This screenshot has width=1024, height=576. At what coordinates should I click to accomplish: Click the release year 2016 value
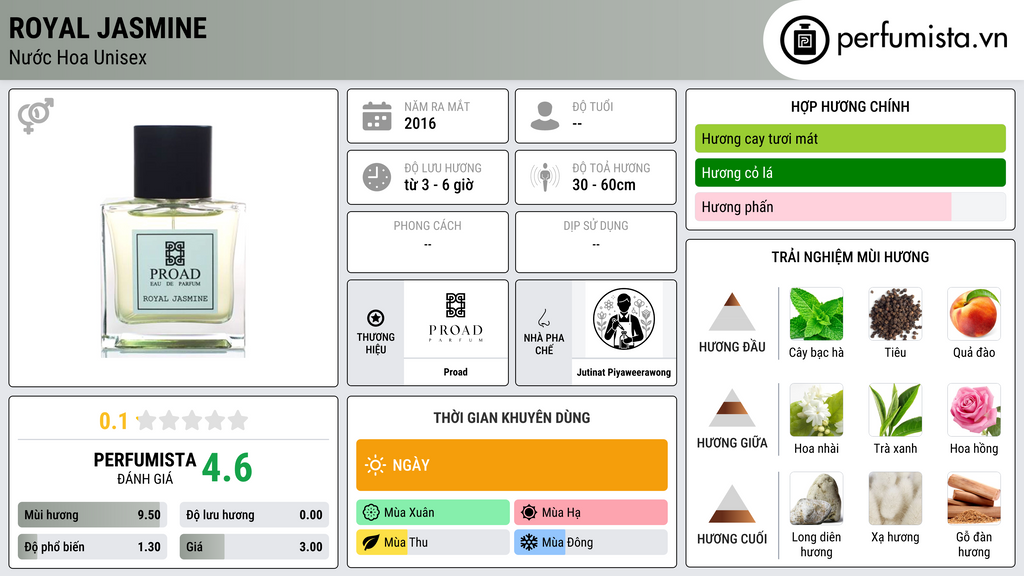[x=420, y=123]
